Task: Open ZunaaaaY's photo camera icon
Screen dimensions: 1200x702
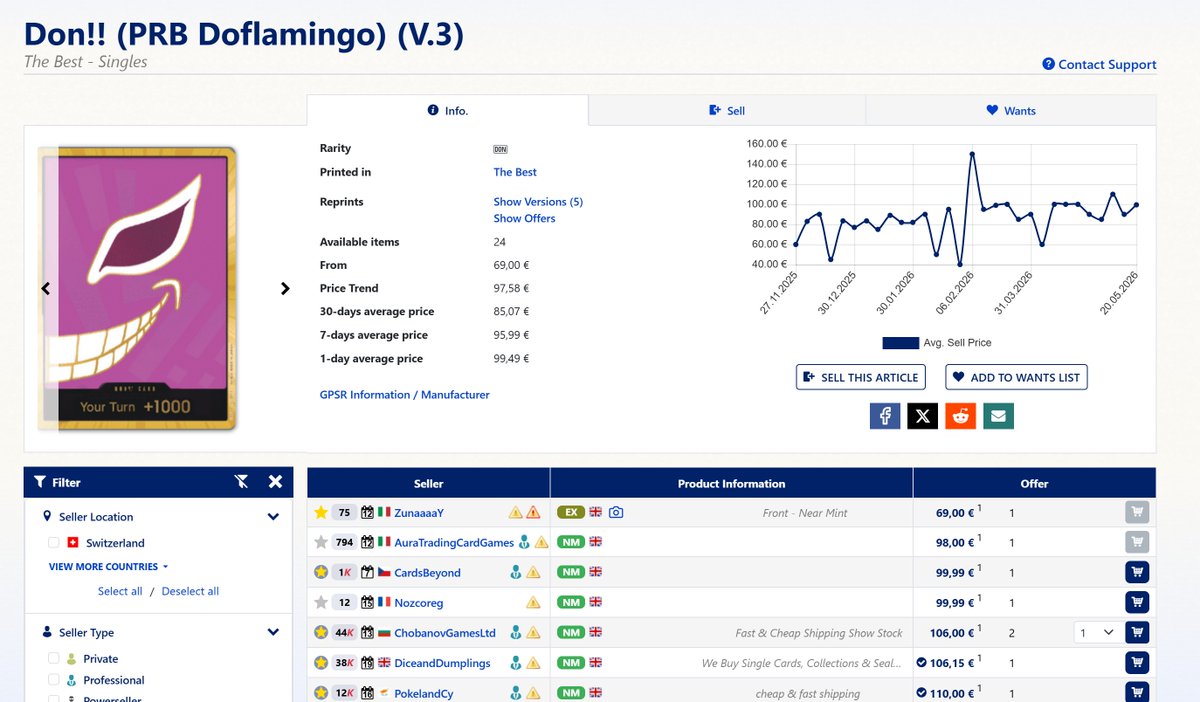Action: (616, 512)
